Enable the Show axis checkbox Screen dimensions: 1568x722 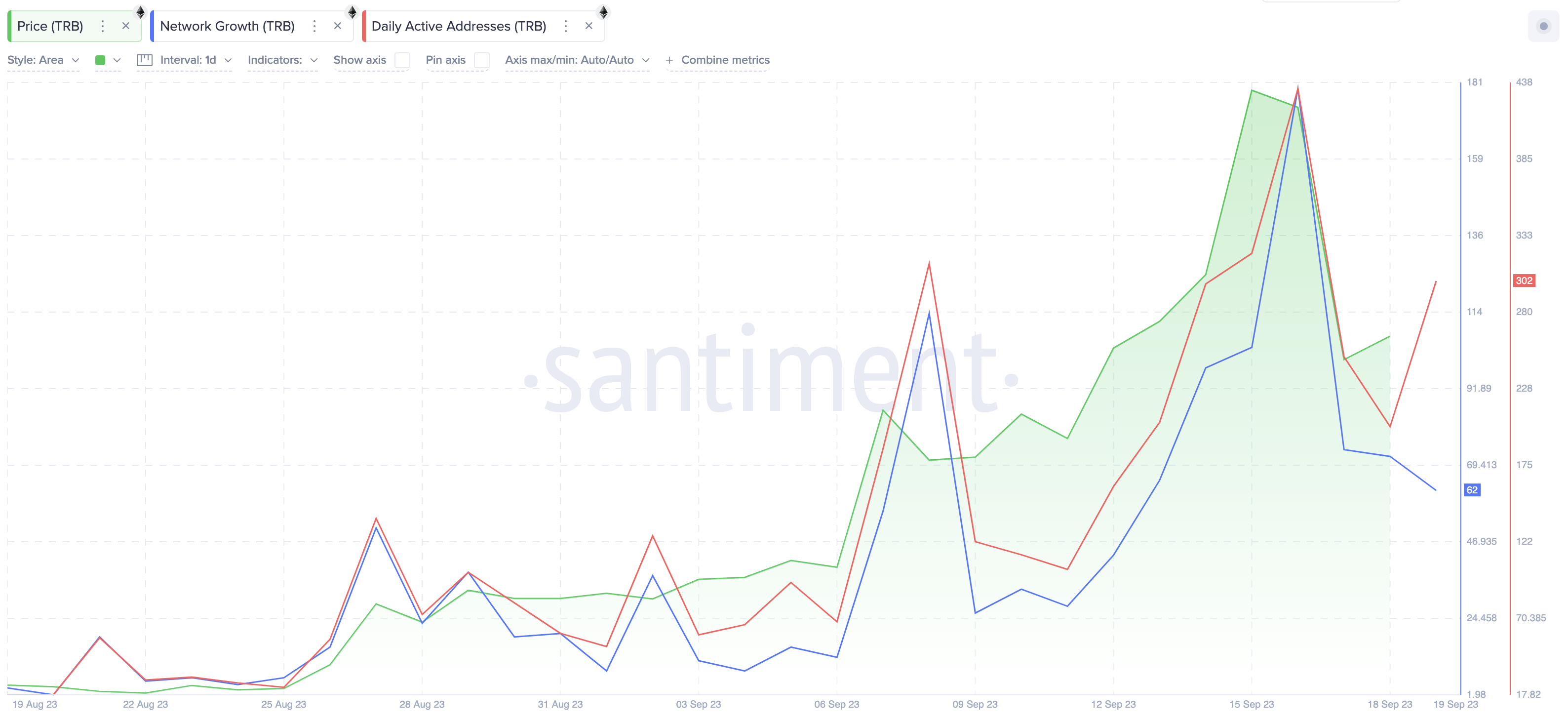402,60
